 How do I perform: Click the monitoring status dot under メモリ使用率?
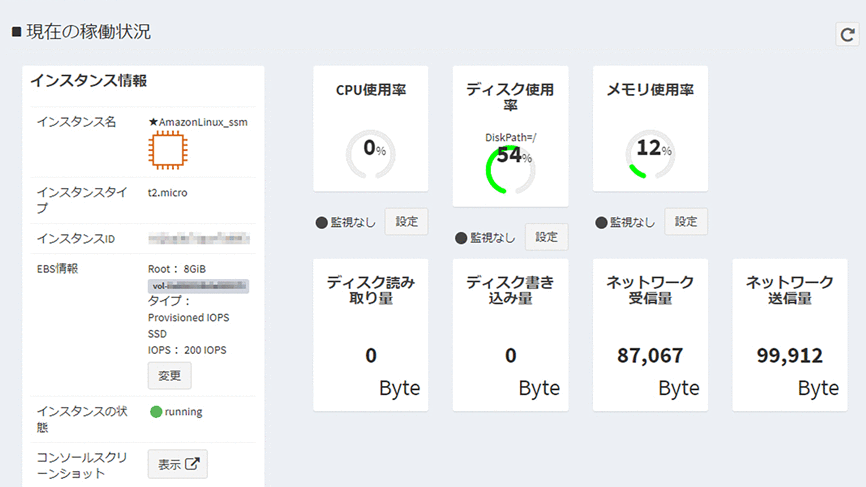click(x=601, y=222)
